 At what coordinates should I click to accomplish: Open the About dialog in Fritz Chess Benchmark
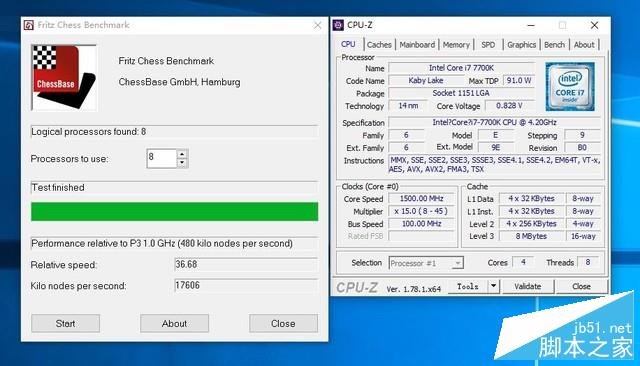[x=174, y=323]
